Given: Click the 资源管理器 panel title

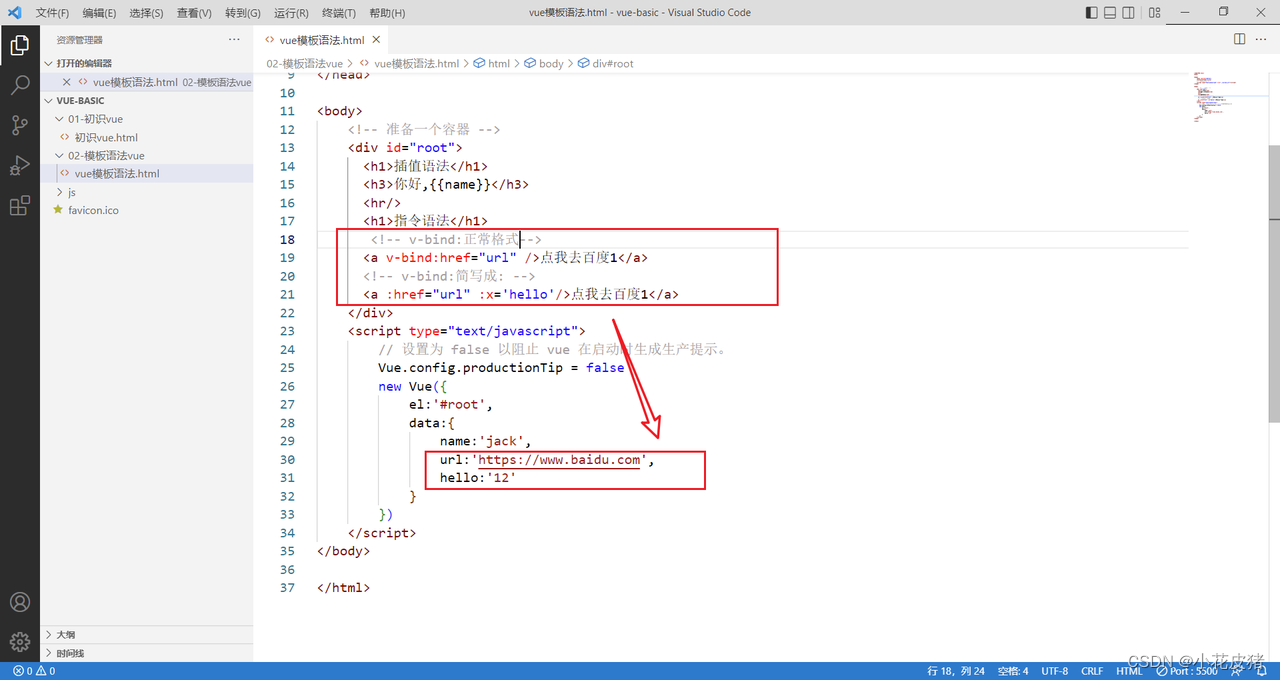Looking at the screenshot, I should click(x=80, y=40).
